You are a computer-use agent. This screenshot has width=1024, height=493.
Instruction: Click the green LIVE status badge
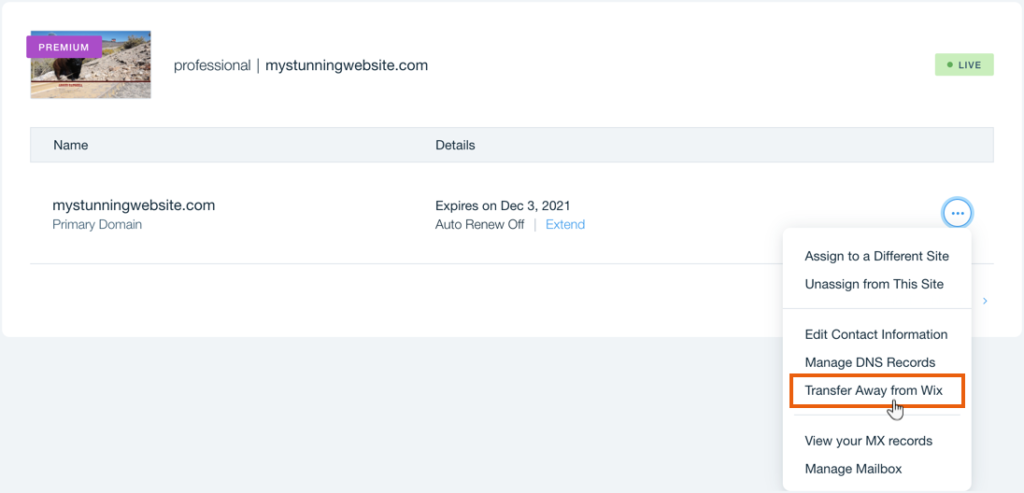pos(964,65)
